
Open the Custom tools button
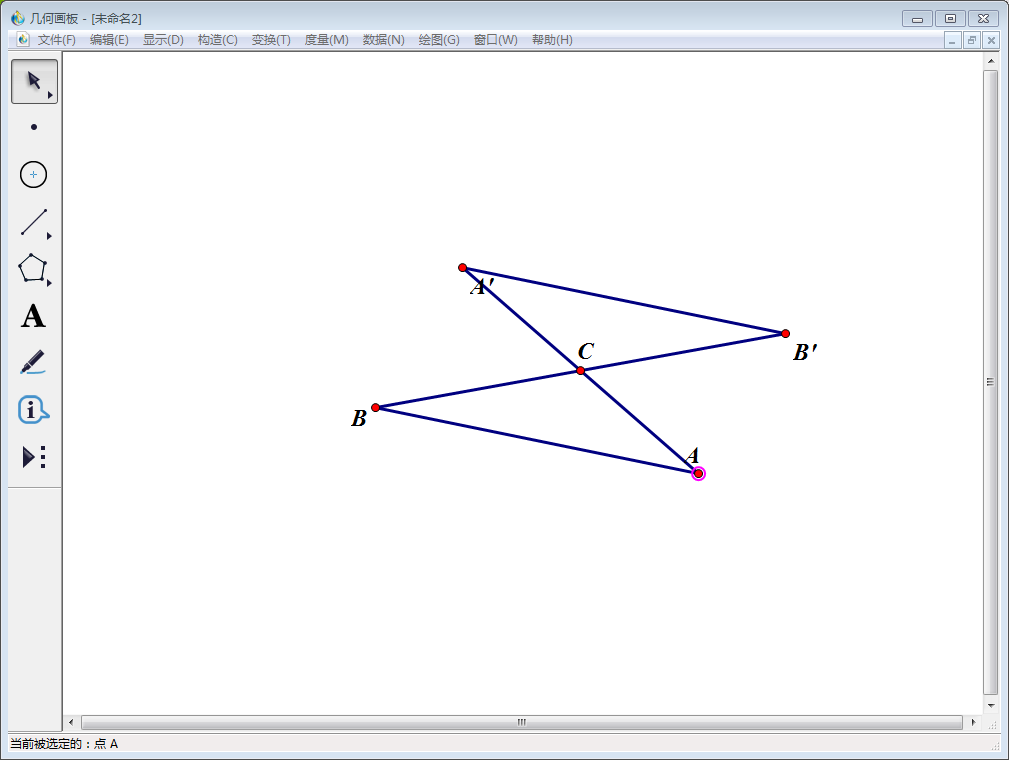pyautogui.click(x=34, y=457)
